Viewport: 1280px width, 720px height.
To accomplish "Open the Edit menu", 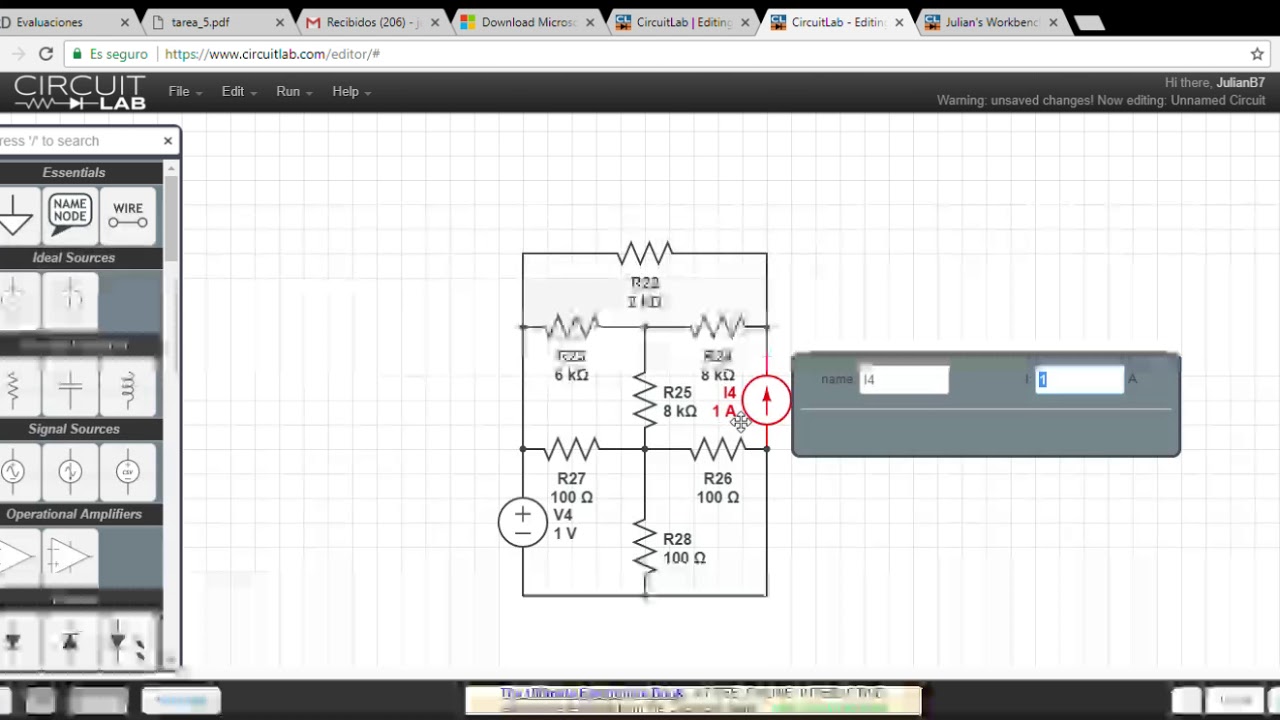I will [239, 92].
